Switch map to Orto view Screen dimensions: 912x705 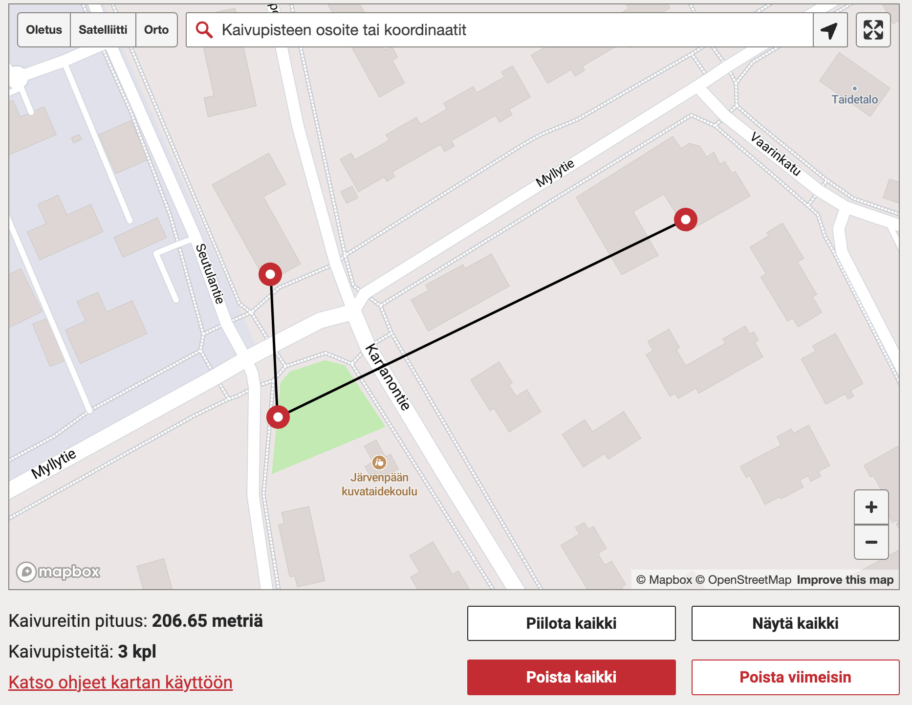tap(156, 30)
